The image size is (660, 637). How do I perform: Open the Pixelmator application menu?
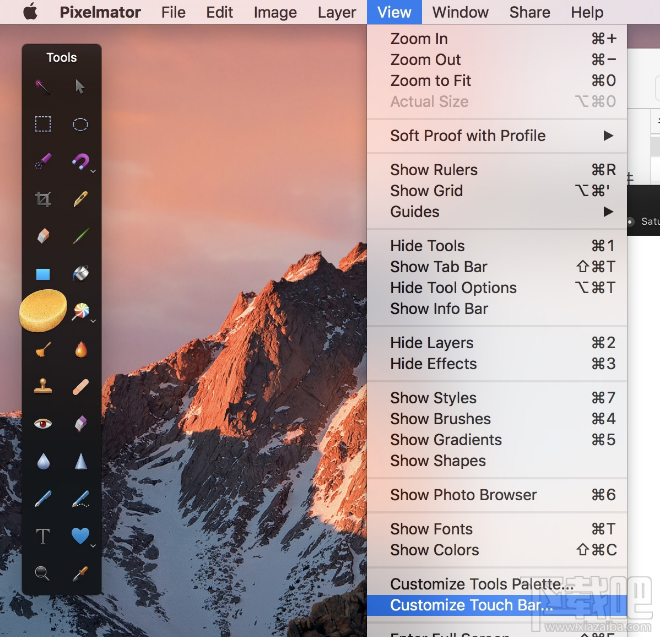tap(100, 12)
